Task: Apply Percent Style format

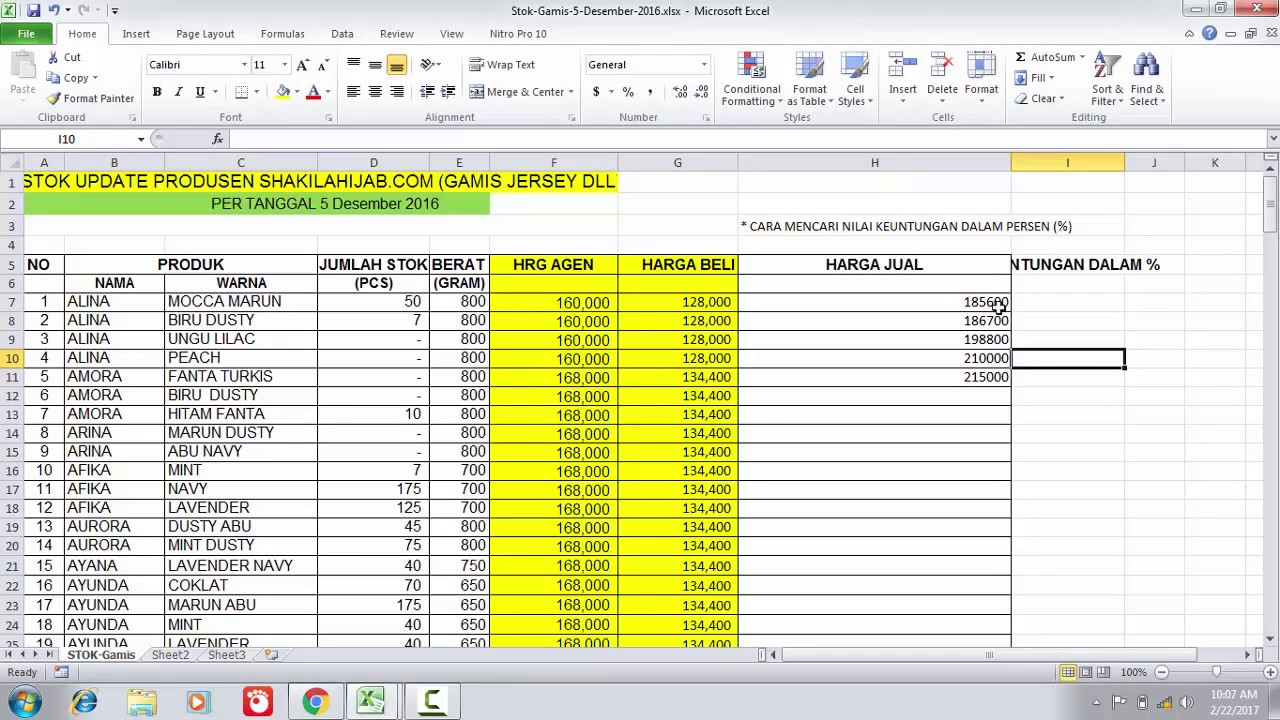Action: click(x=628, y=91)
